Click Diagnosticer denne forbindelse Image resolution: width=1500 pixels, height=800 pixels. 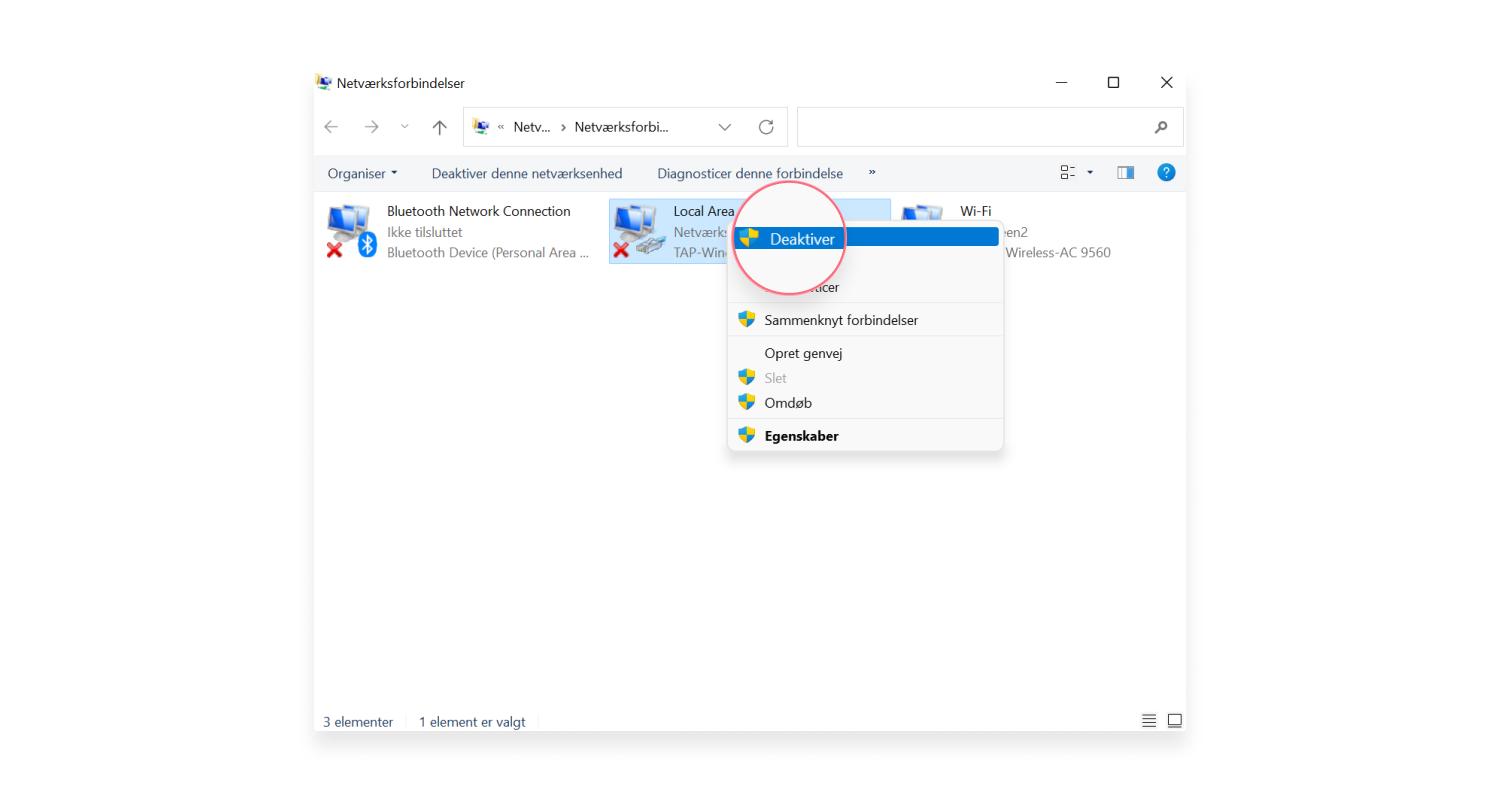click(x=750, y=173)
